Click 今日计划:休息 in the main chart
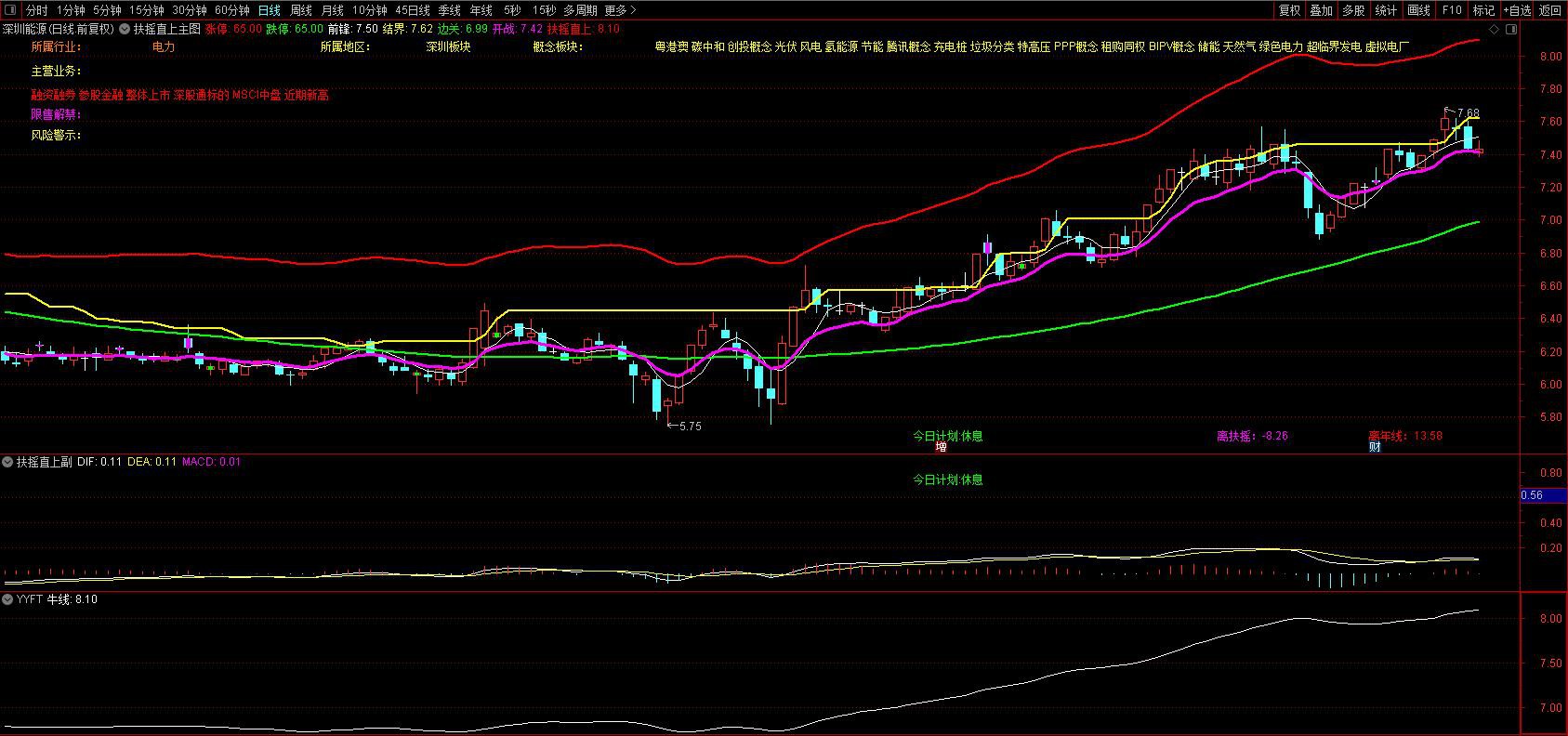The image size is (1568, 736). tap(947, 435)
